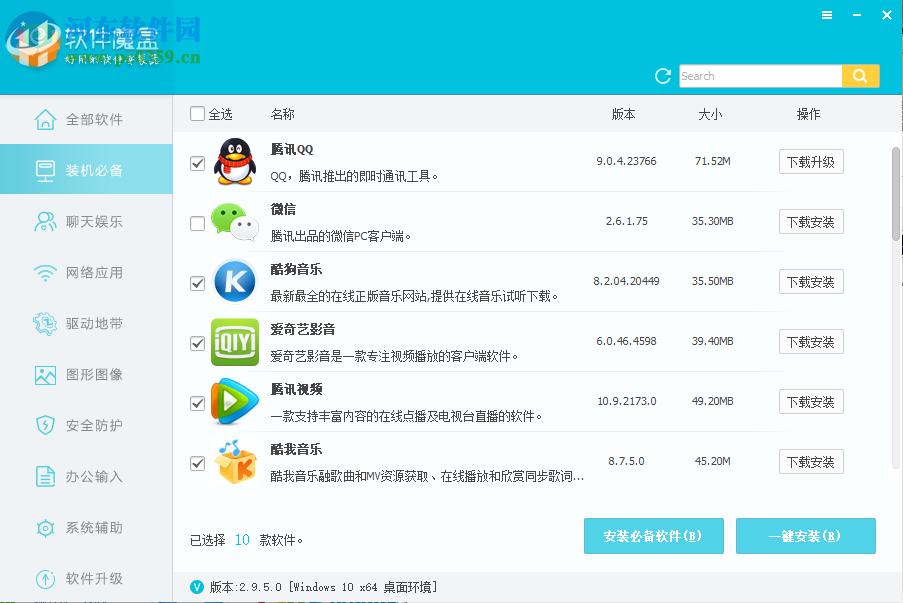Click 下载升级 for 腾讯QQ
The width and height of the screenshot is (903, 603).
810,161
